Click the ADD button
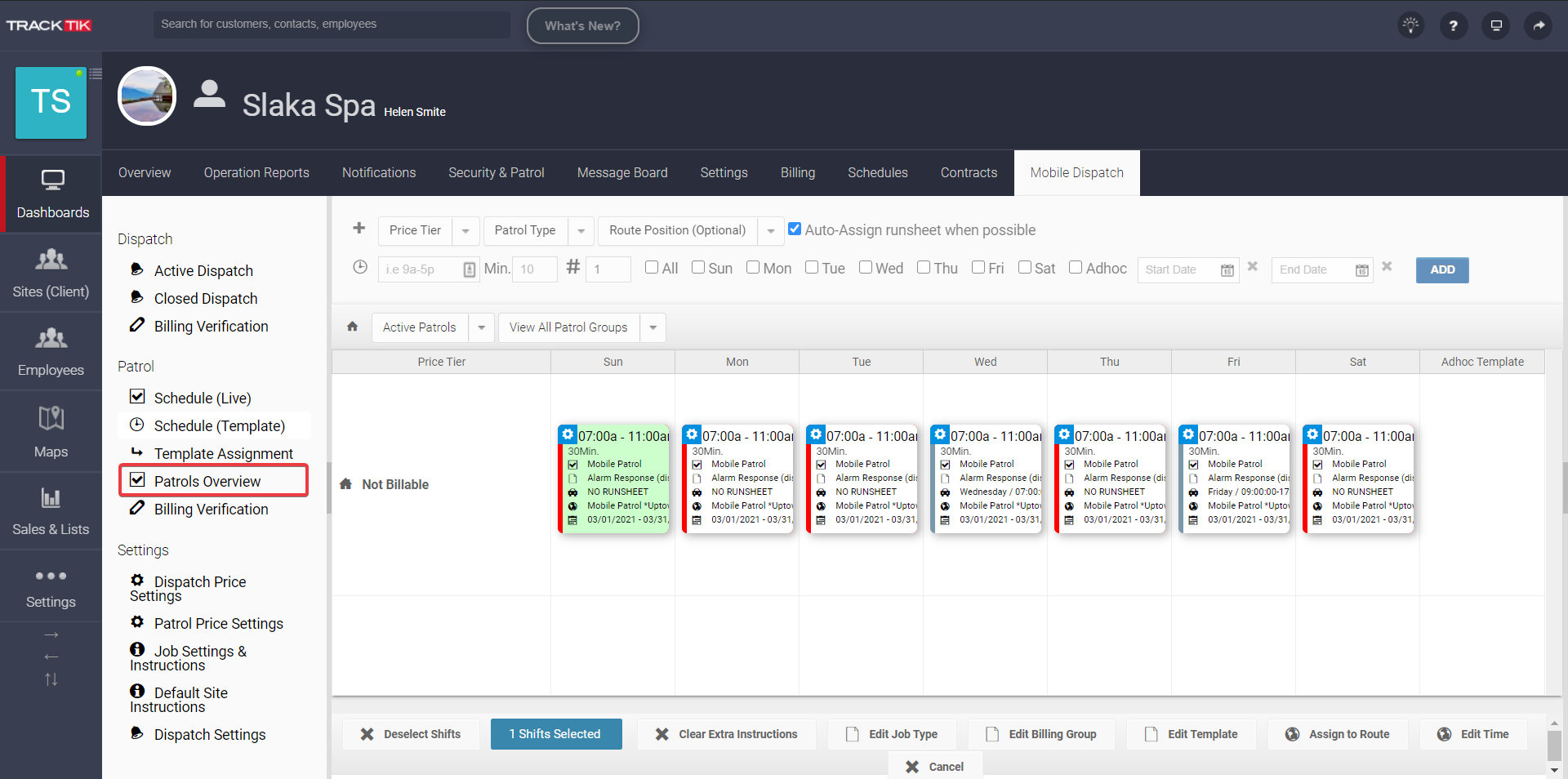This screenshot has height=779, width=1568. pos(1442,269)
